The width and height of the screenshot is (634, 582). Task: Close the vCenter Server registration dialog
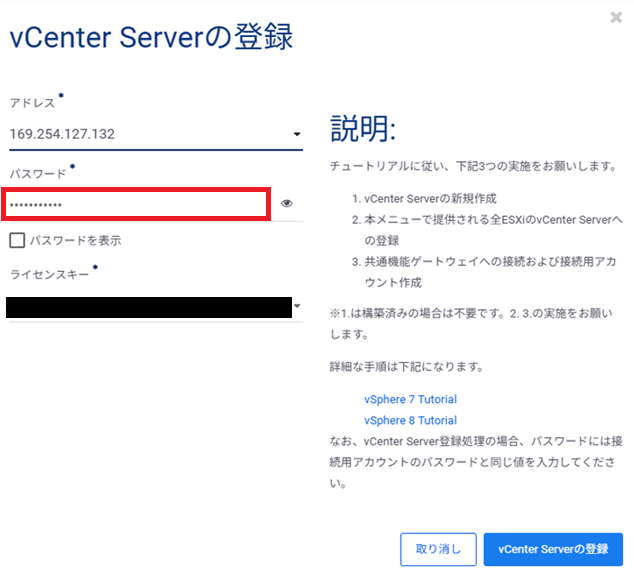(x=616, y=17)
